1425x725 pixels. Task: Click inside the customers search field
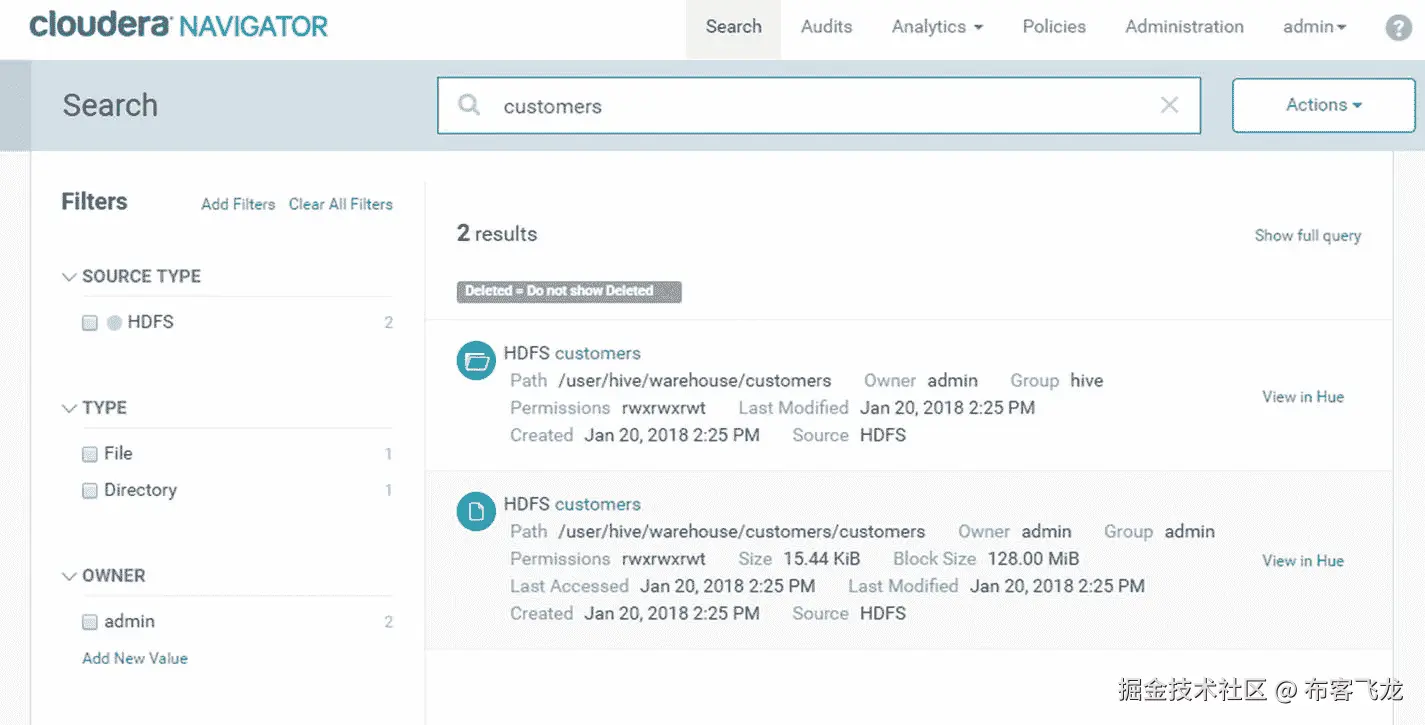coord(820,105)
